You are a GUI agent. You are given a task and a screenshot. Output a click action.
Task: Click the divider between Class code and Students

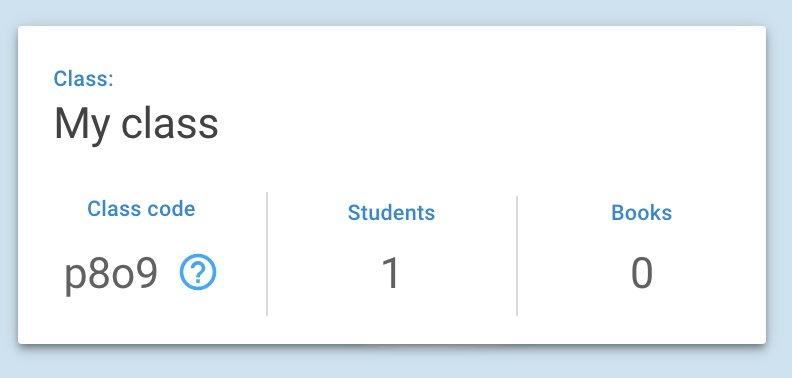click(267, 254)
